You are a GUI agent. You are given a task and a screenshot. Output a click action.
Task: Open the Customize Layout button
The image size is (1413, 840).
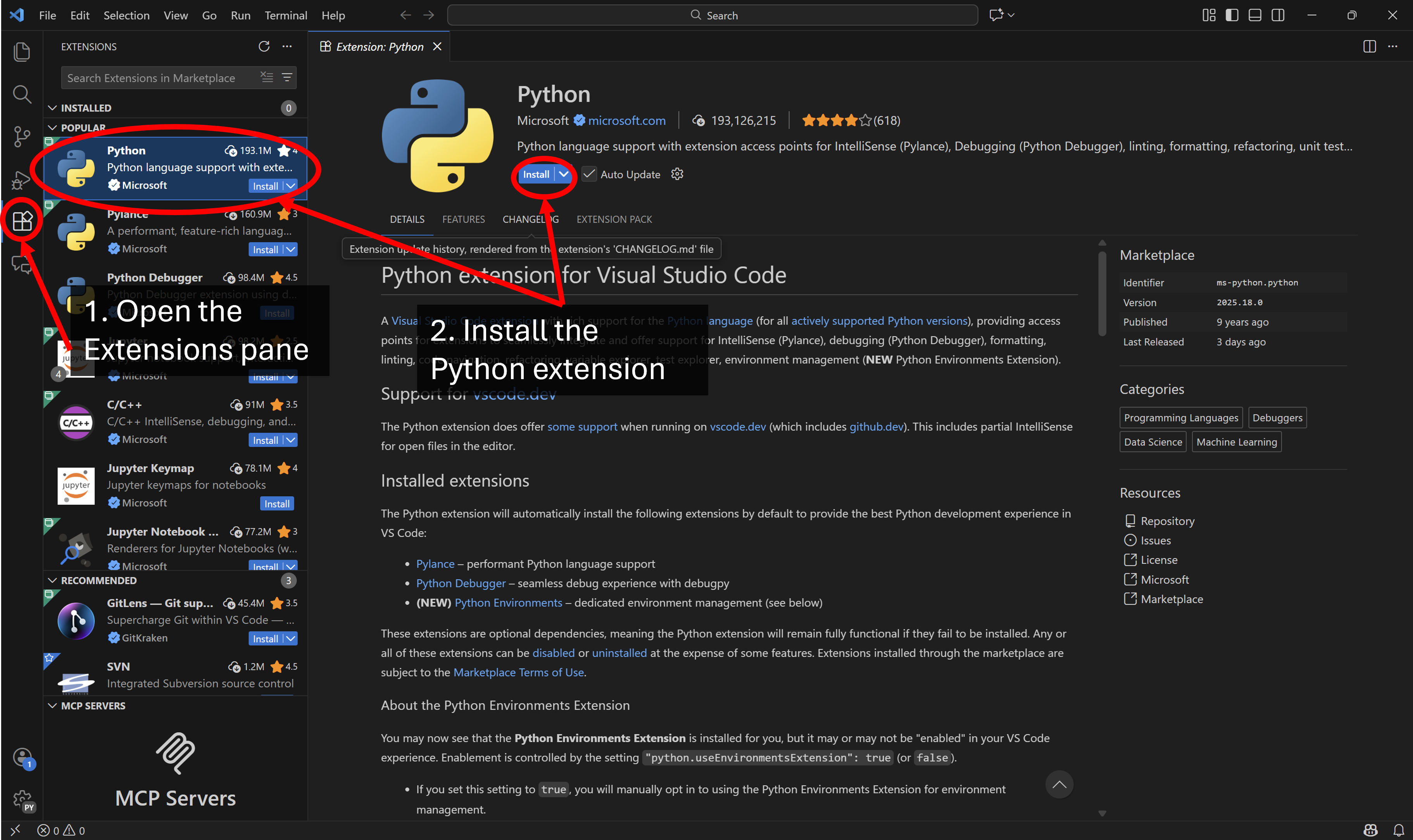pyautogui.click(x=1209, y=15)
